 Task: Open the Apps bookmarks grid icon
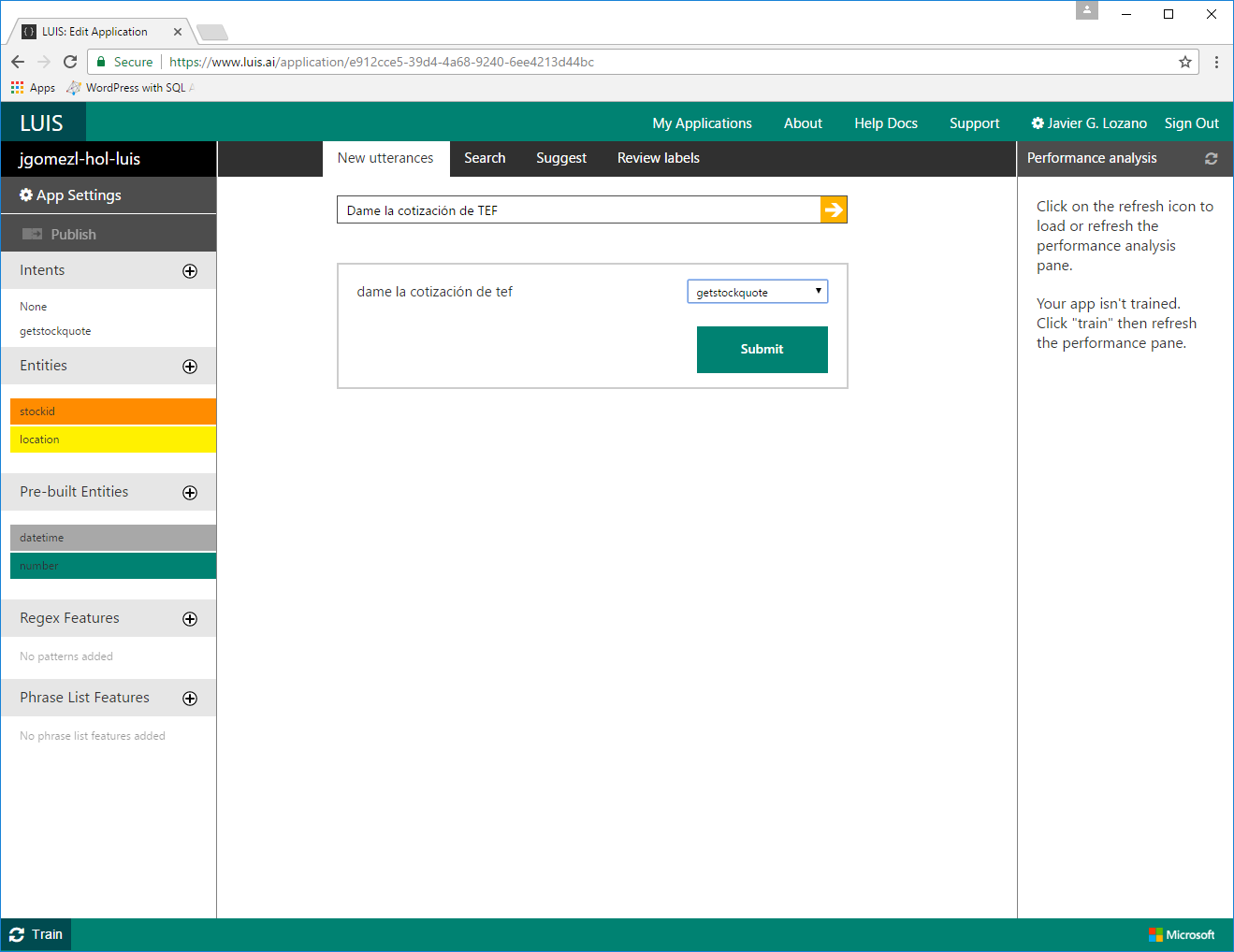tap(17, 87)
